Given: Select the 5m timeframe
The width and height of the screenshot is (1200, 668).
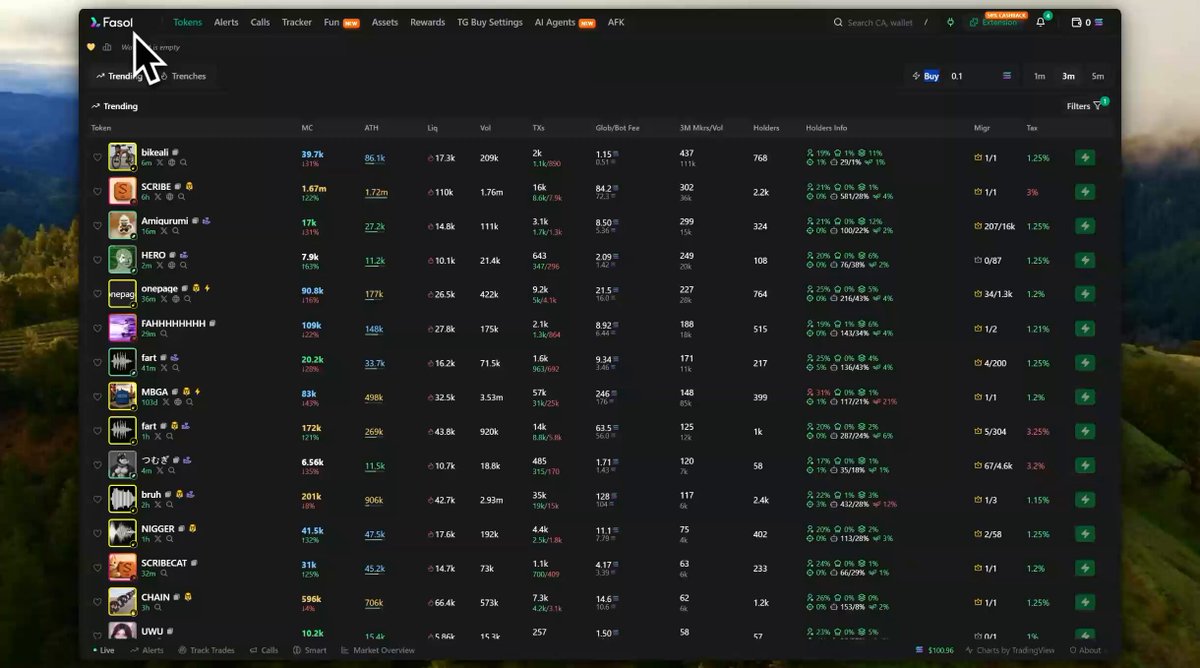Looking at the screenshot, I should point(1098,76).
